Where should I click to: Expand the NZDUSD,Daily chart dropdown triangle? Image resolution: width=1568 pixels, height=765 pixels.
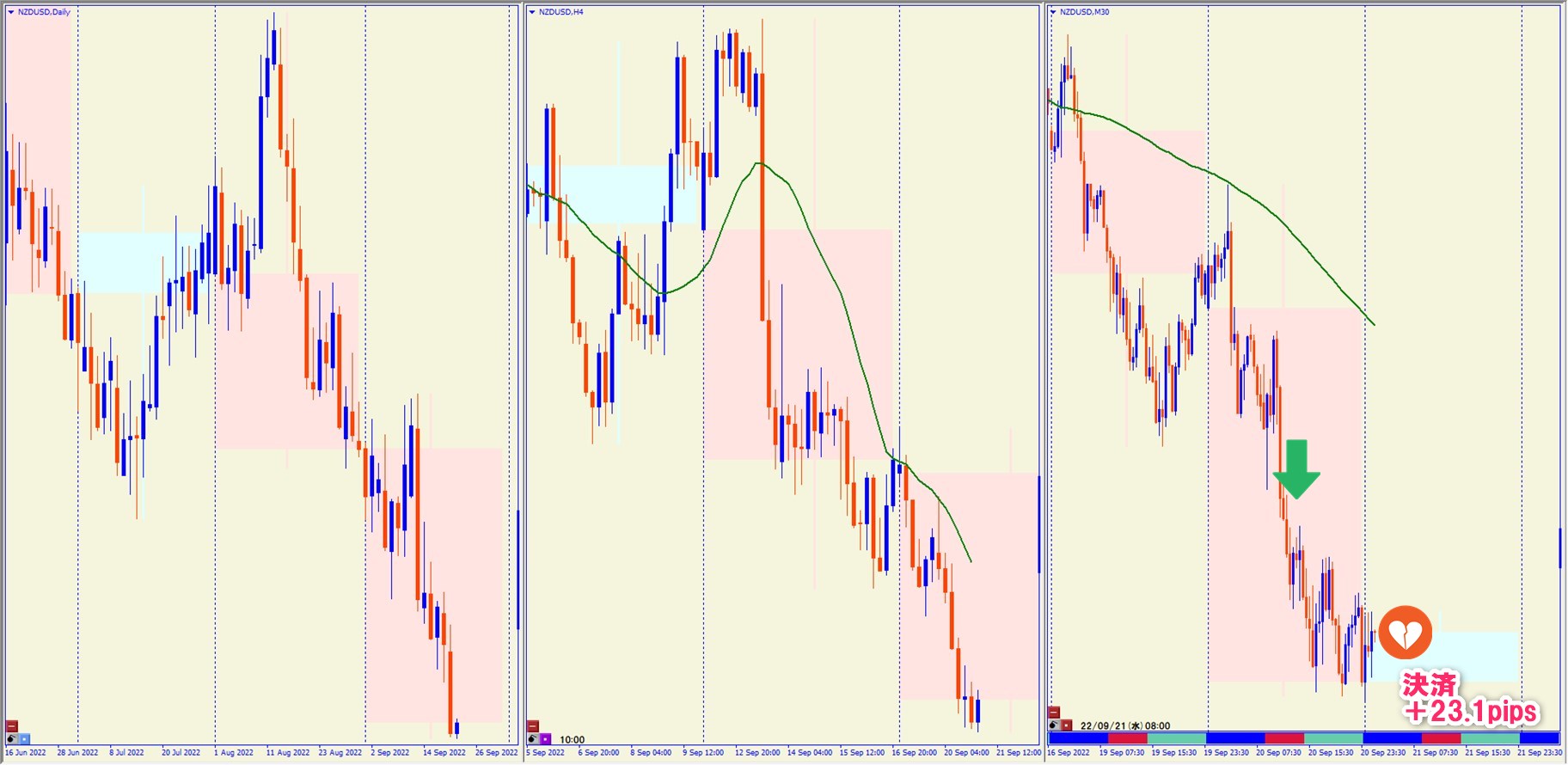pos(11,12)
